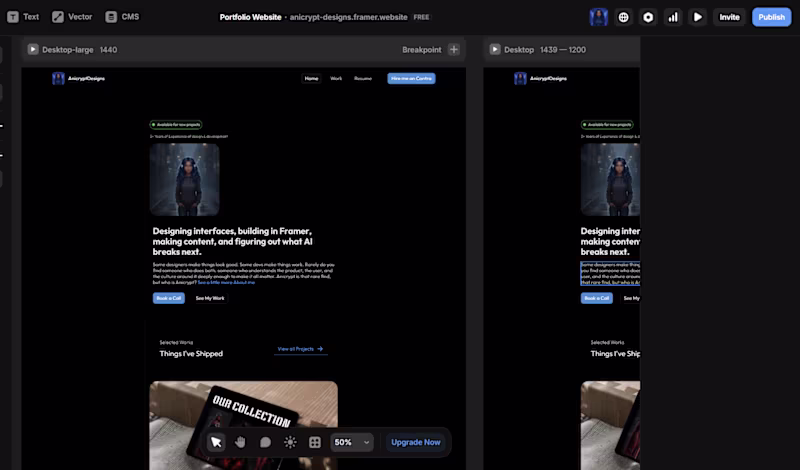Open the site settings circle icon

click(x=648, y=17)
